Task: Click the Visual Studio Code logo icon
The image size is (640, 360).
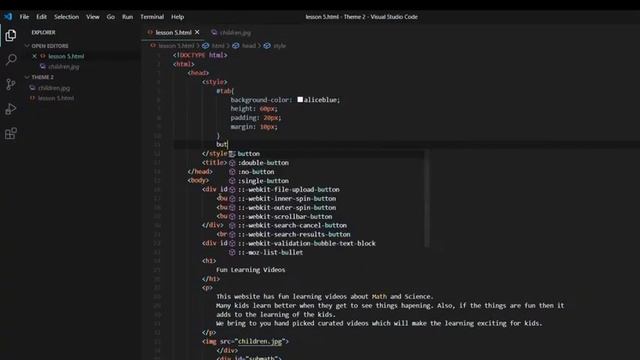Action: (x=8, y=17)
